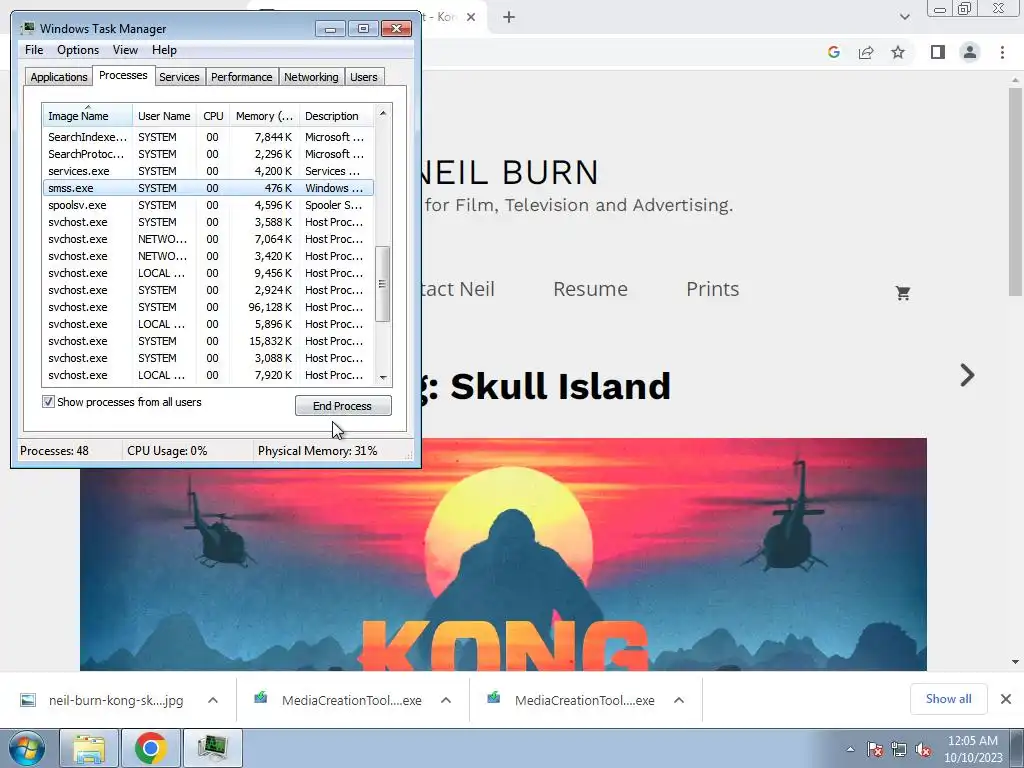
Task: Sort processes by CPU column
Action: (x=213, y=116)
